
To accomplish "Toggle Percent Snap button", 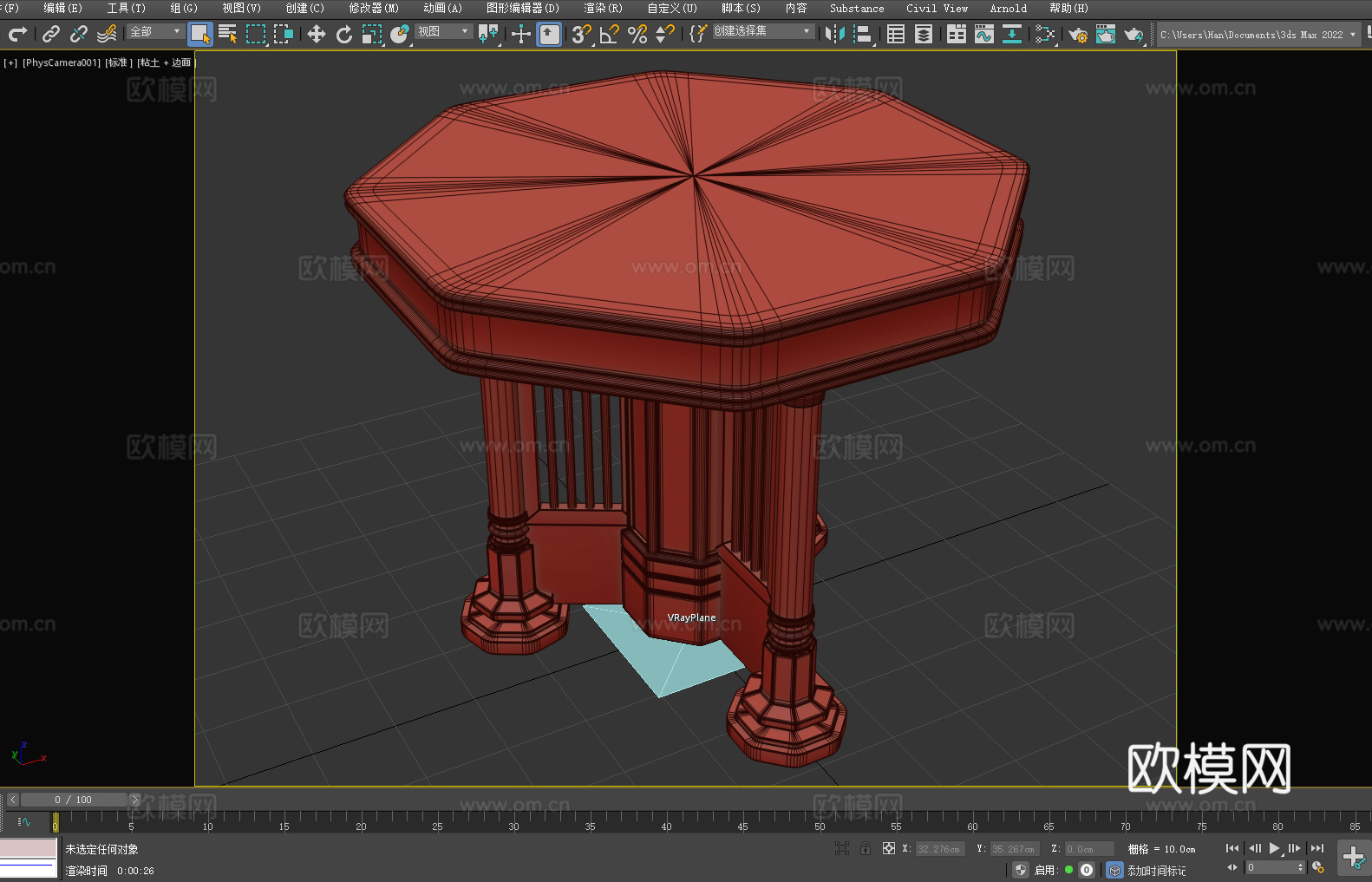I will (x=637, y=35).
